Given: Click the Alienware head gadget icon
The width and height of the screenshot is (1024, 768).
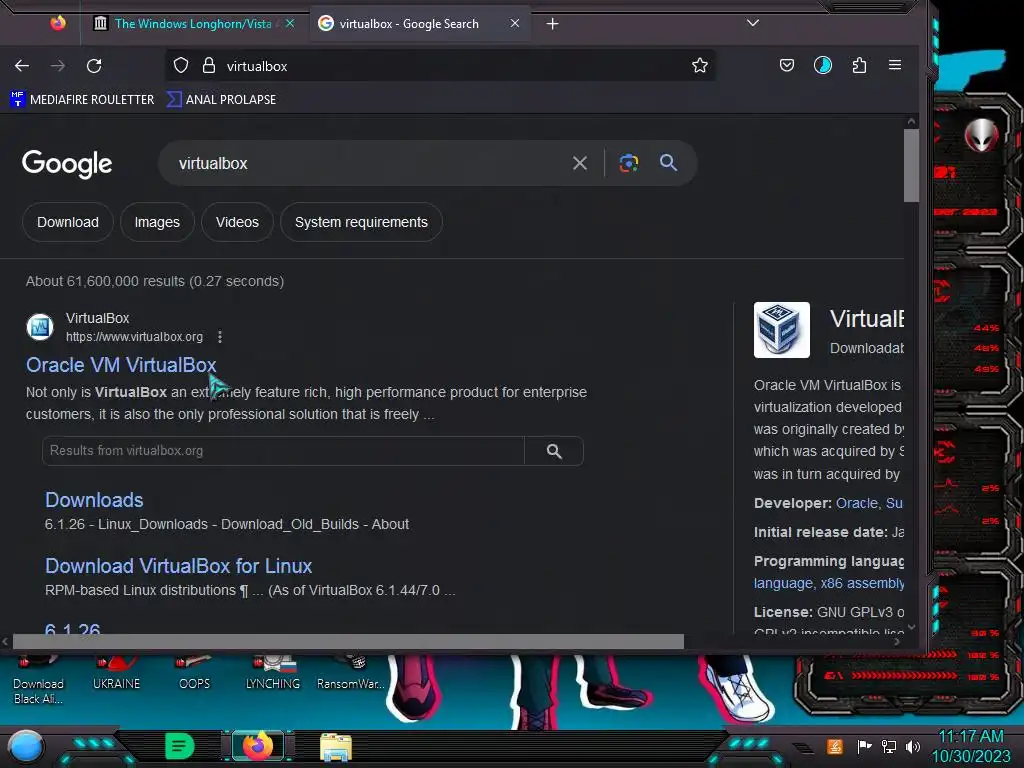Looking at the screenshot, I should coord(981,135).
